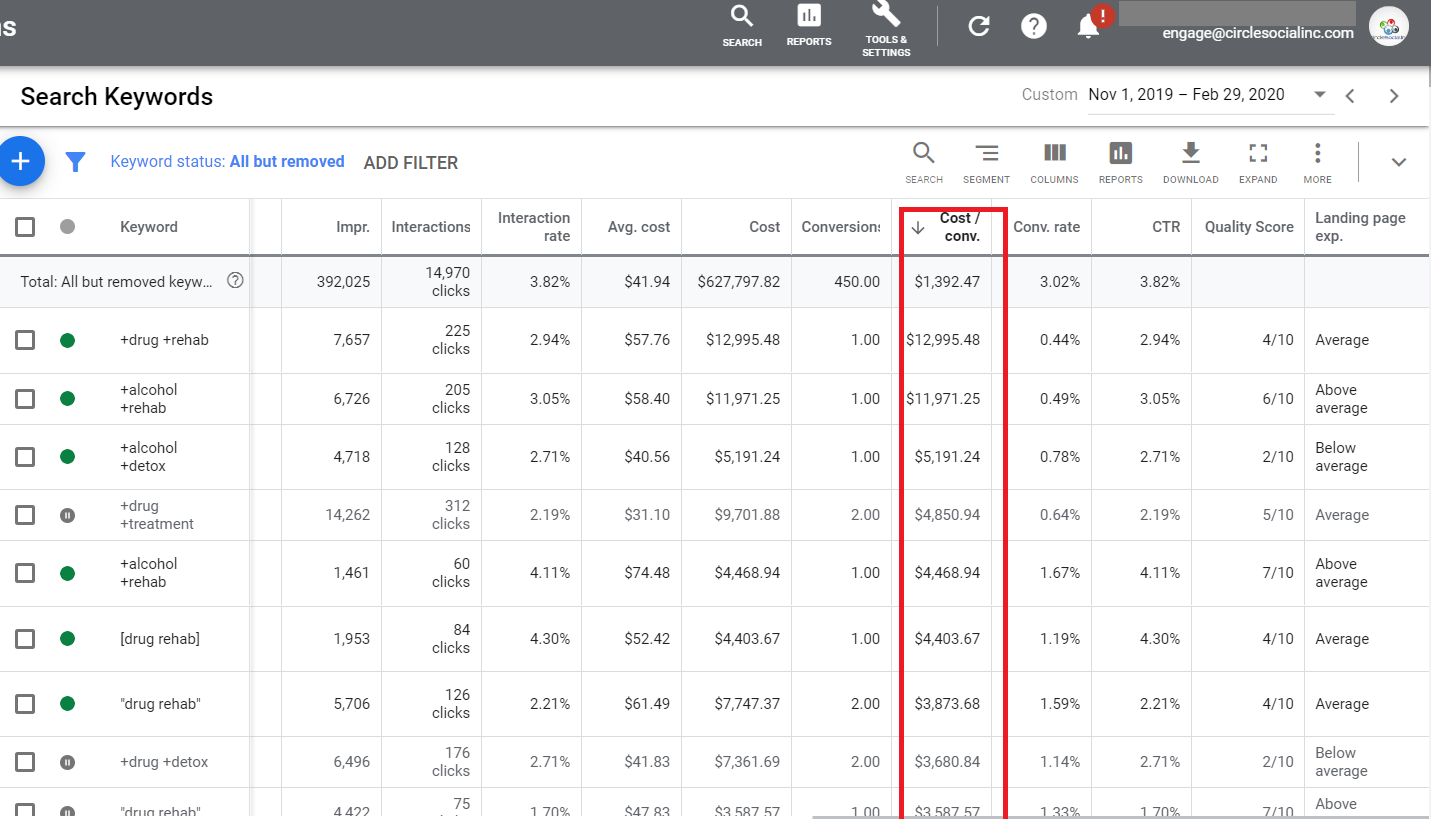Open the help question mark icon
The image size is (1431, 819).
tap(1034, 26)
